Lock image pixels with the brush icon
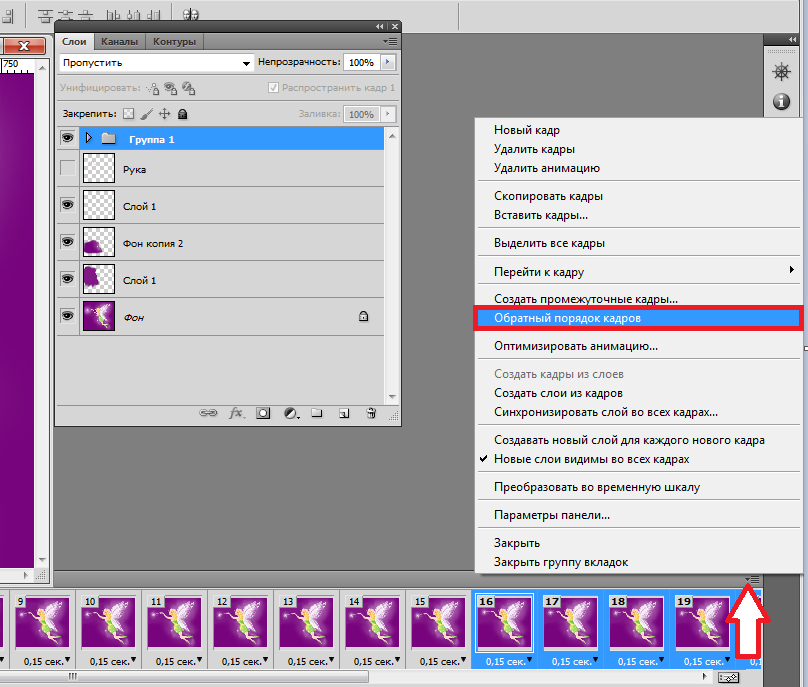 click(146, 114)
